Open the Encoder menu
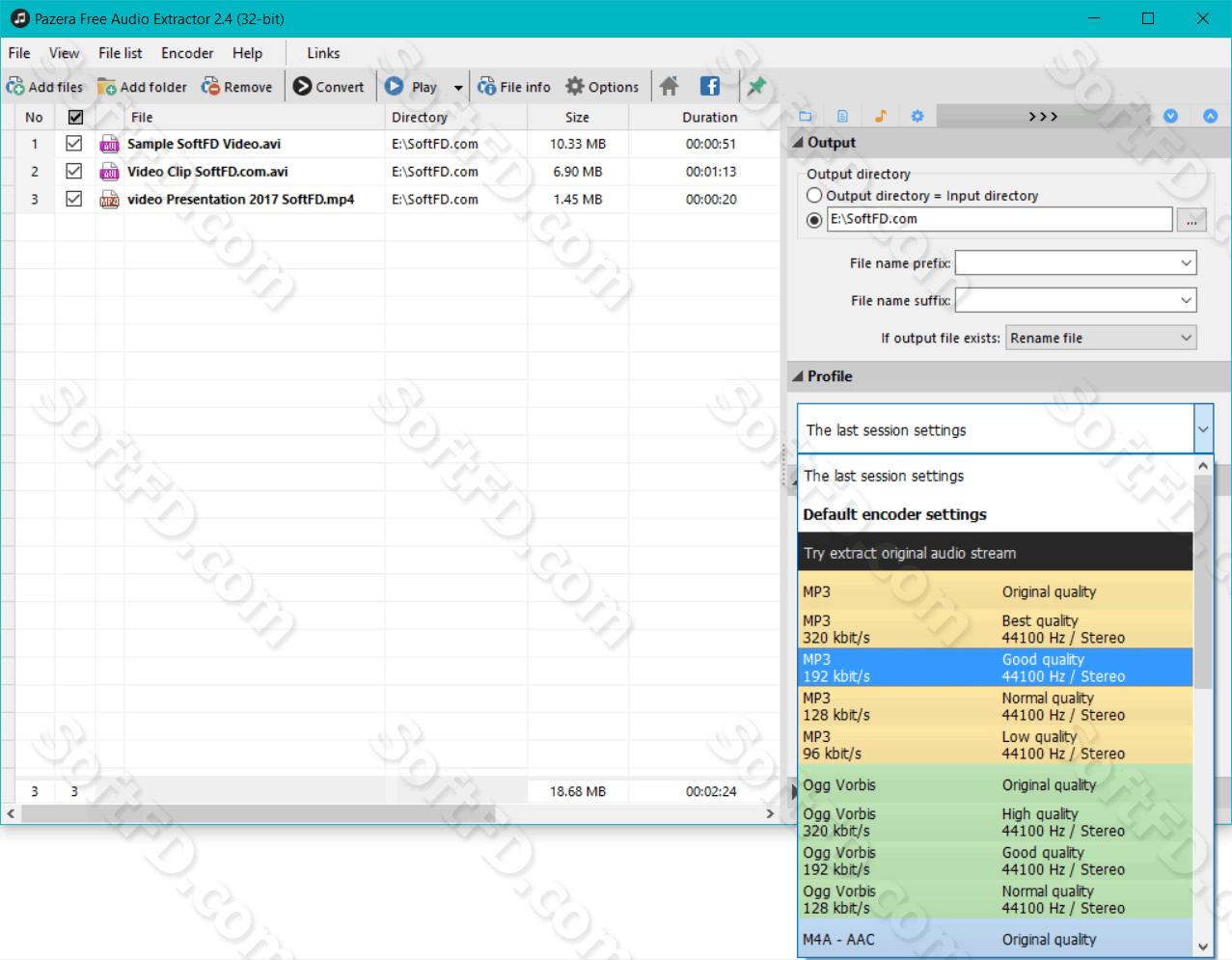Screen dimensions: 1232x960 [x=187, y=53]
